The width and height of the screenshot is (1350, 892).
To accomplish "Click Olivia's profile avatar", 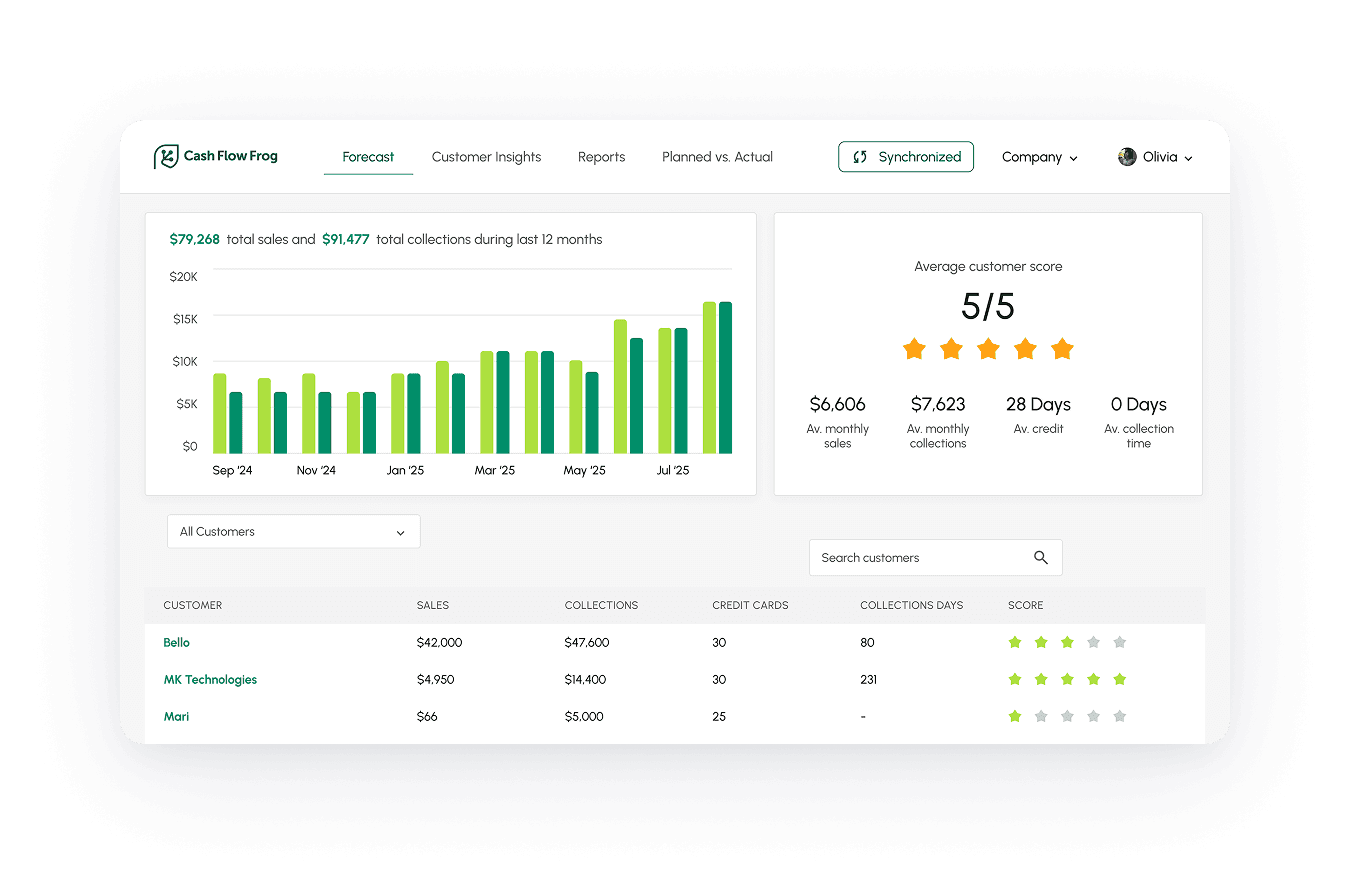I will pos(1127,157).
